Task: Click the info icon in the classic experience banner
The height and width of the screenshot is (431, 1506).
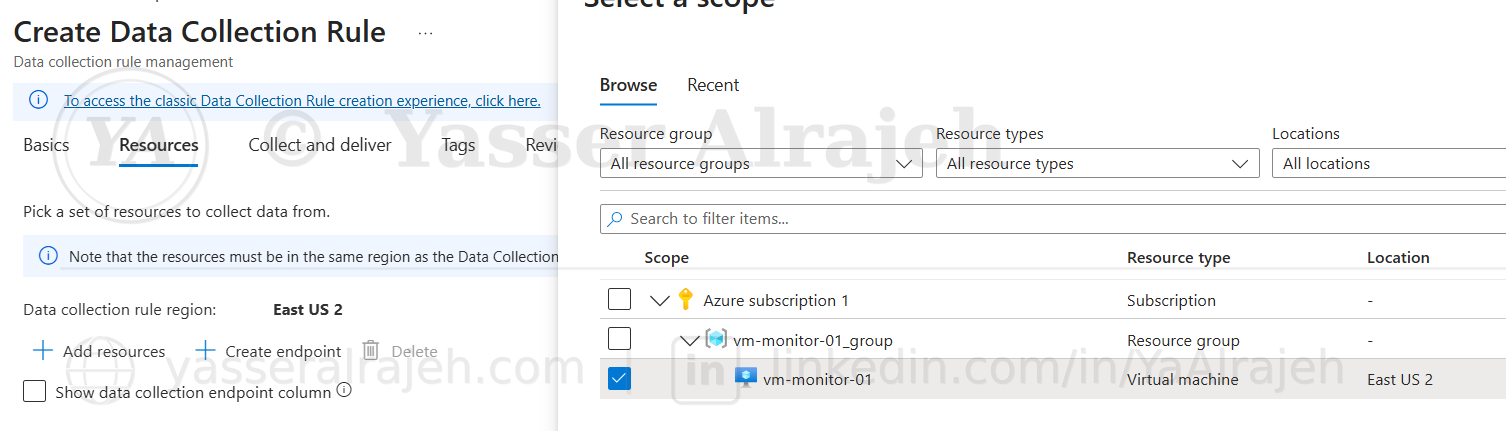Action: (x=38, y=100)
